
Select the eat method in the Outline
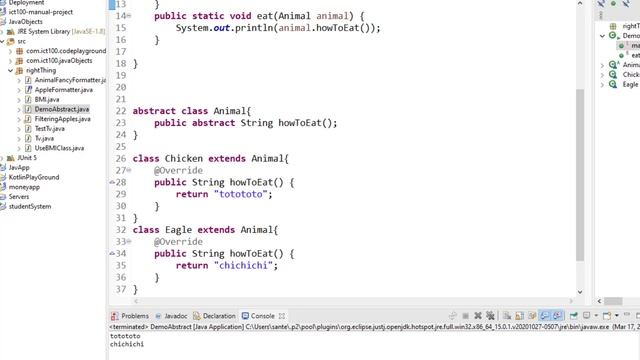coord(635,55)
